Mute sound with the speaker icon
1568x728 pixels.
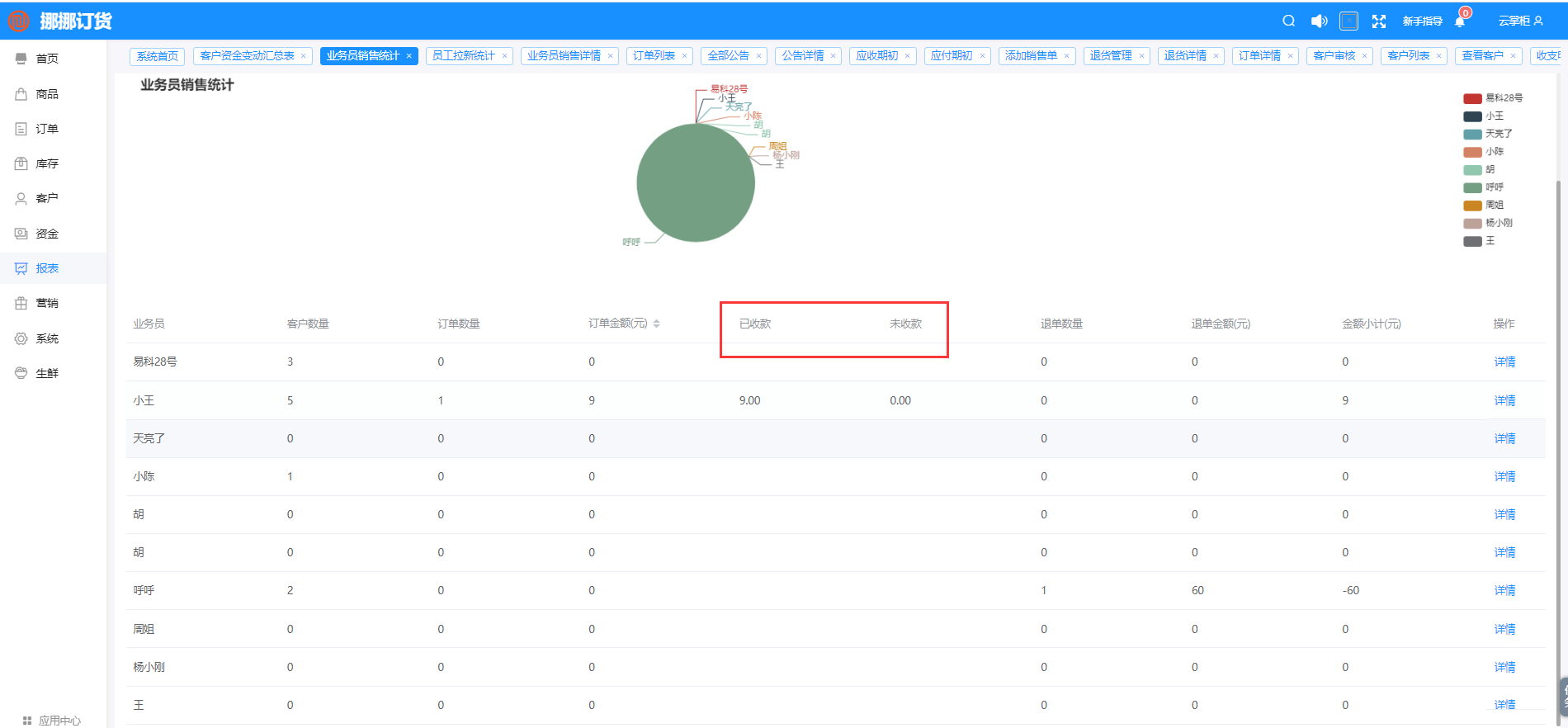pos(1319,21)
